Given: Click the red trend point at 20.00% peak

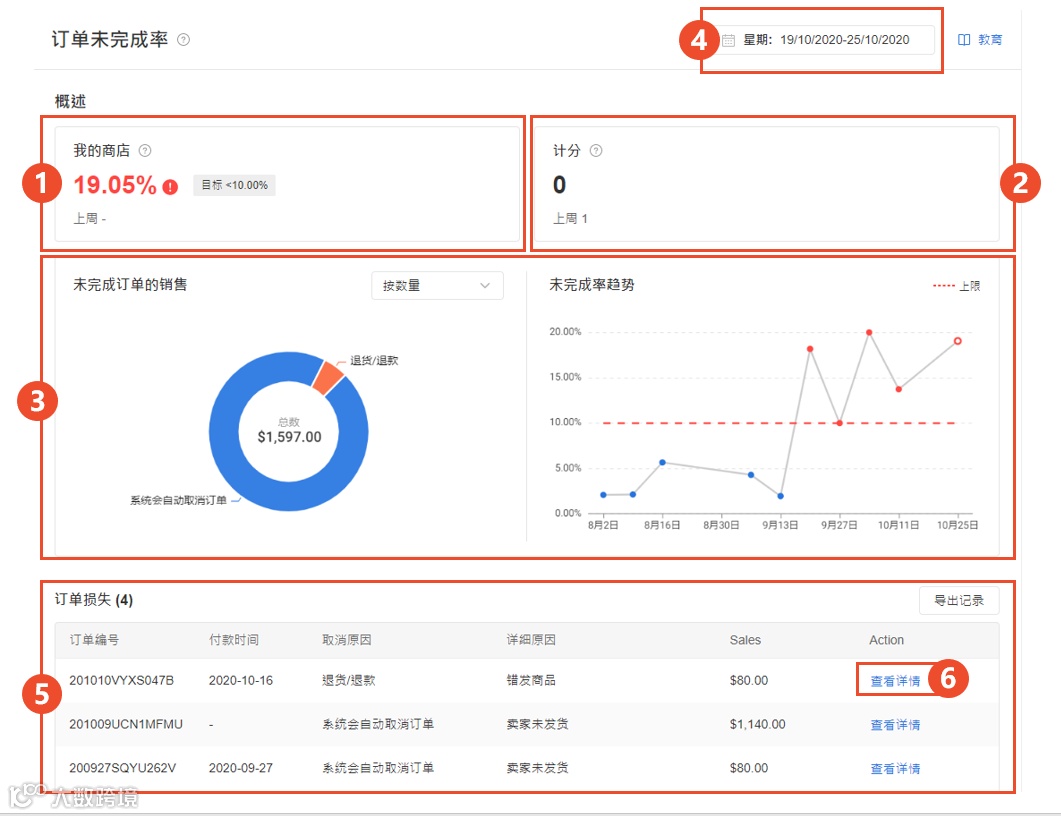Looking at the screenshot, I should click(x=869, y=332).
